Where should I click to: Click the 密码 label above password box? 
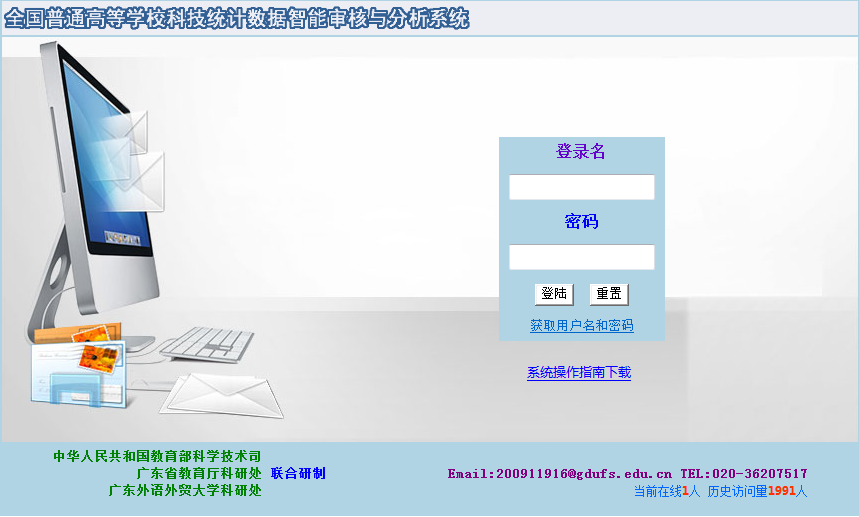(581, 222)
